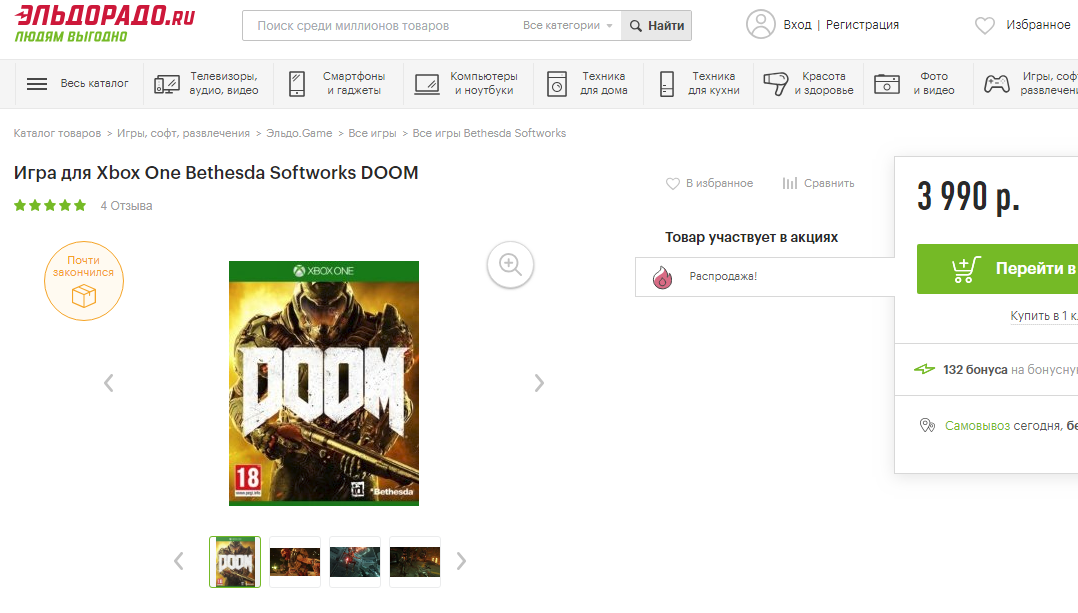Open 'Техника для кухни' category
Image resolution: width=1078 pixels, height=613 pixels.
pyautogui.click(x=714, y=83)
